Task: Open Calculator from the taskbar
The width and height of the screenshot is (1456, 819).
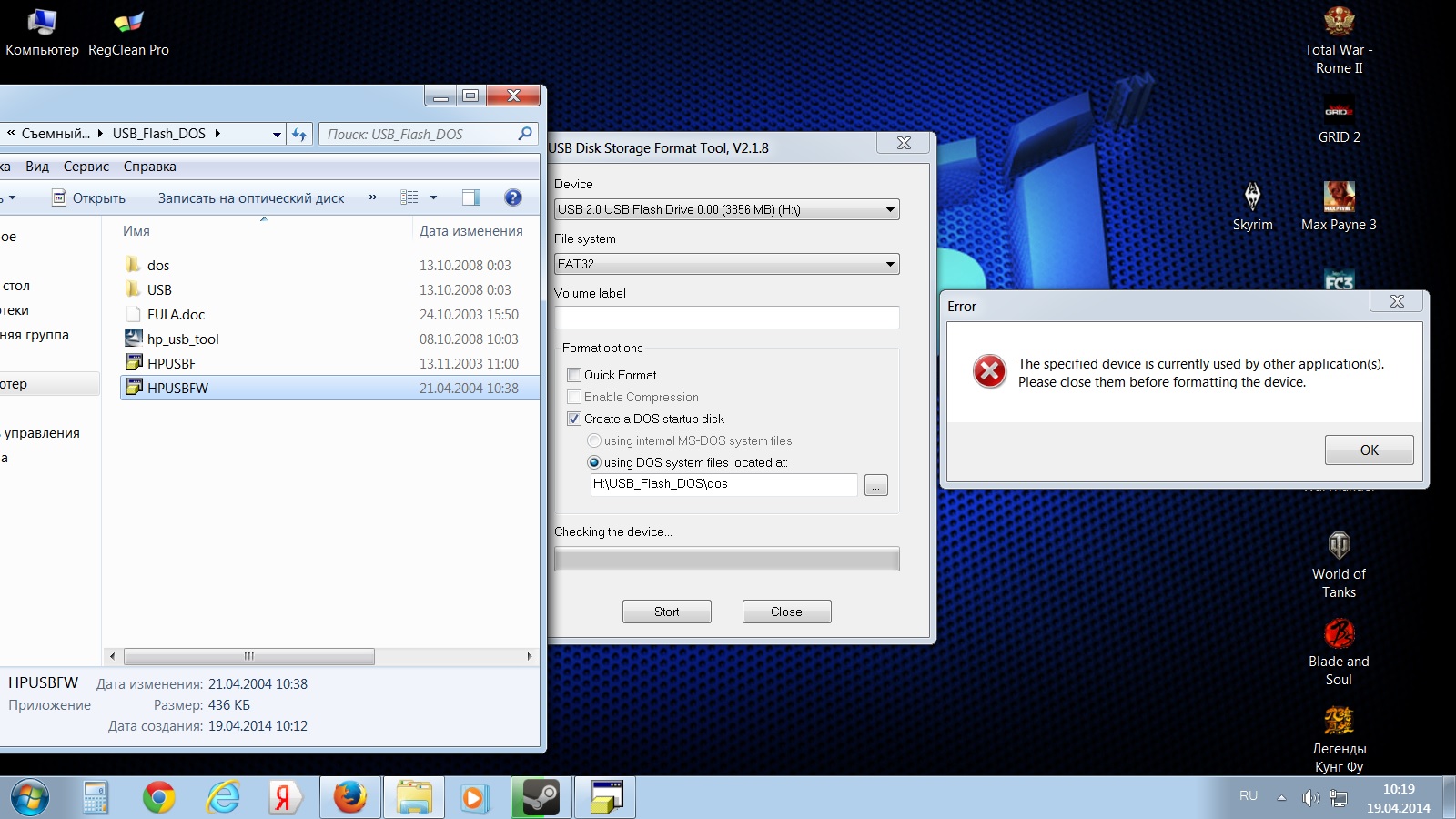Action: click(x=95, y=798)
